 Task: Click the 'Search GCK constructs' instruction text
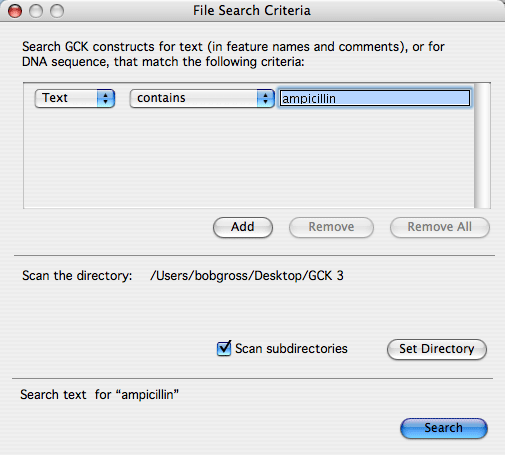click(x=233, y=54)
